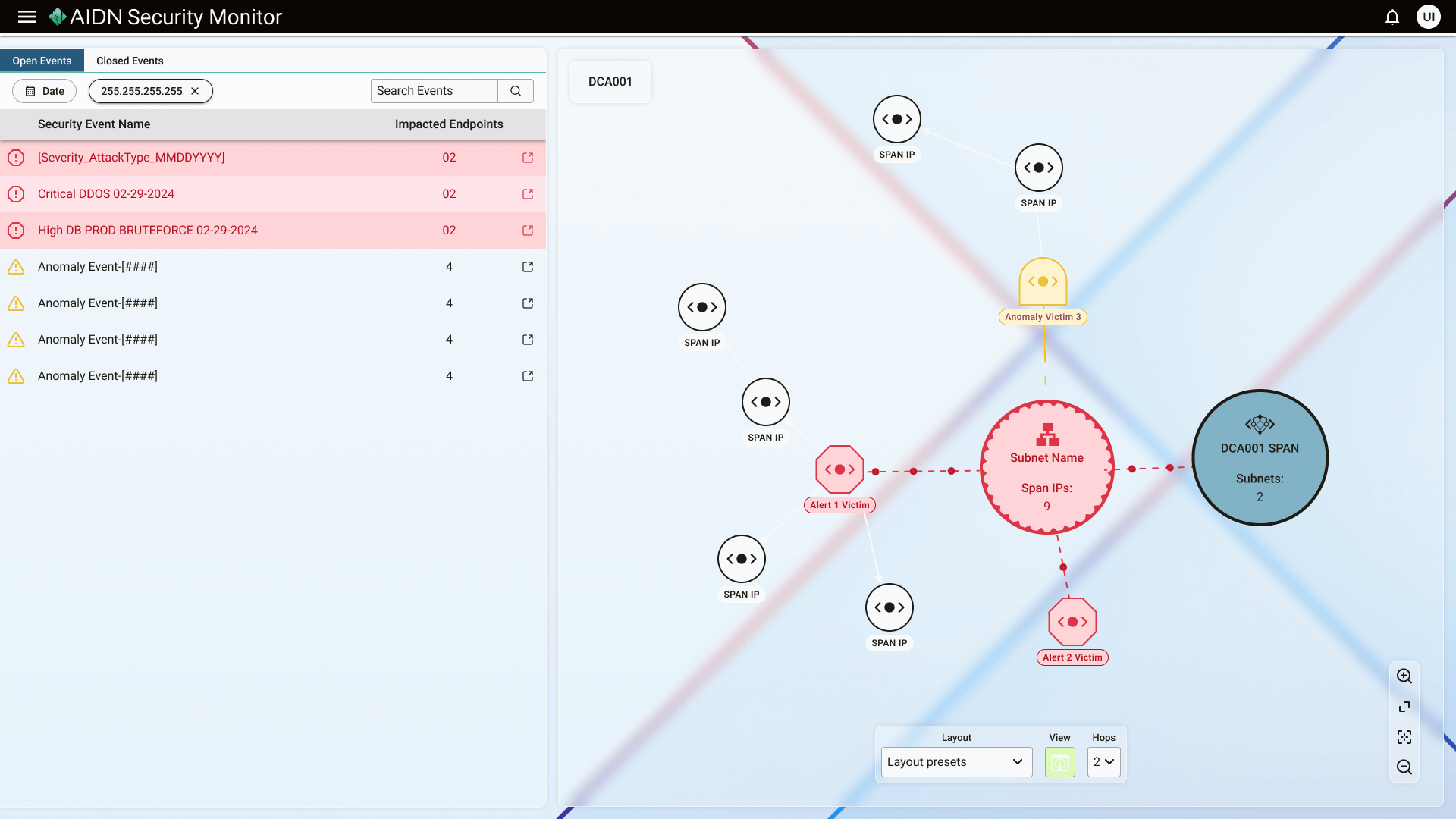Open the Hops count dropdown

(1103, 762)
